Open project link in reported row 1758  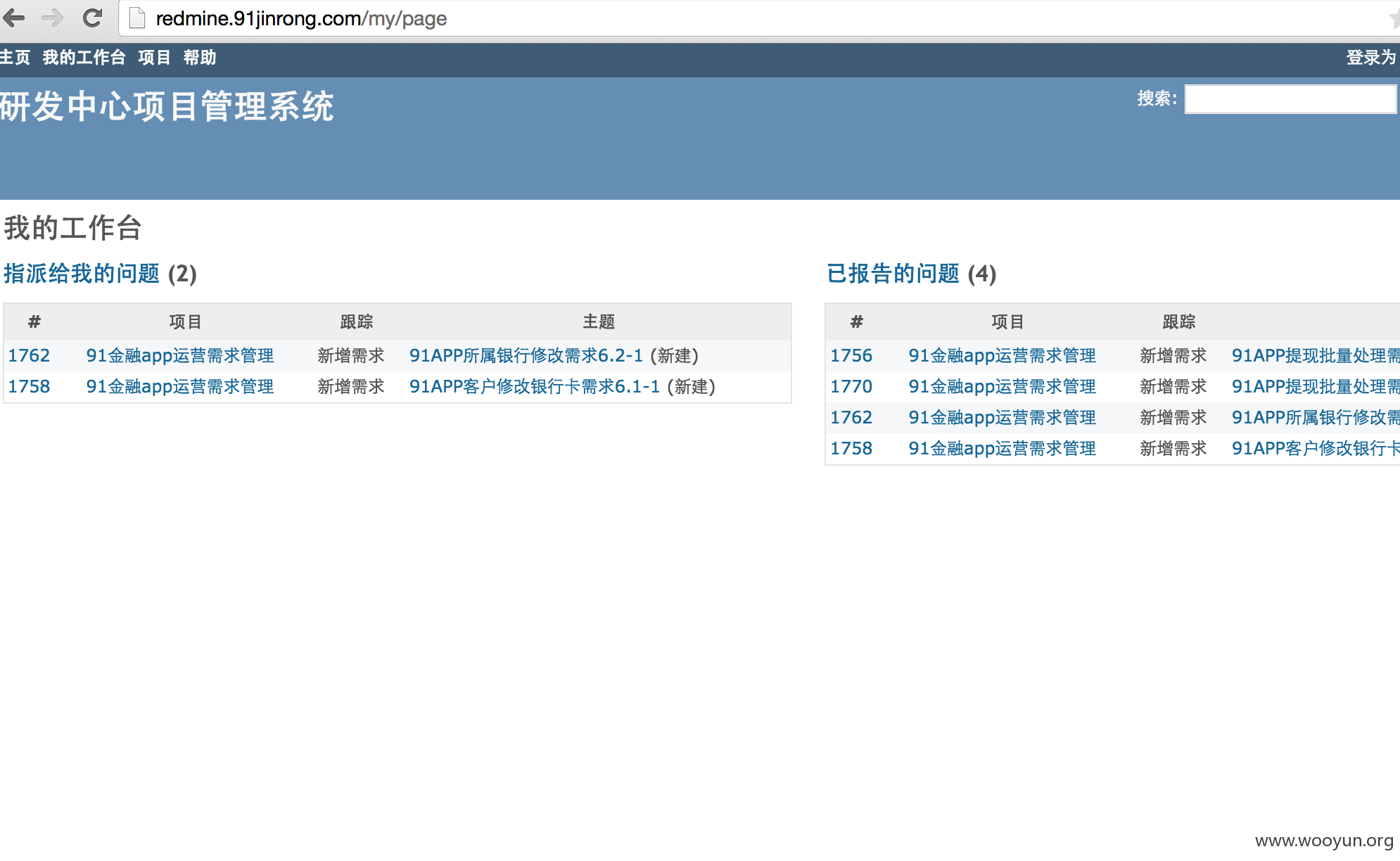(1003, 449)
